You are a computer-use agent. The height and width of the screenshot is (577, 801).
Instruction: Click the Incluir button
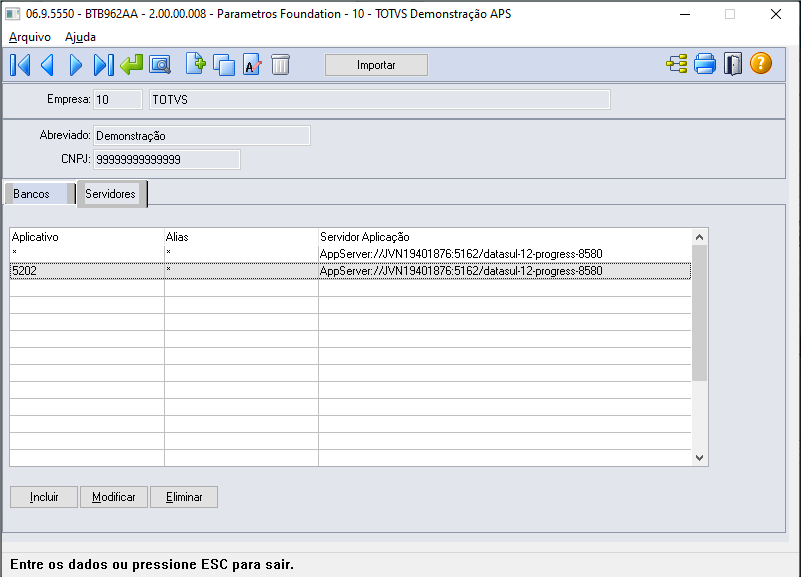tap(44, 497)
